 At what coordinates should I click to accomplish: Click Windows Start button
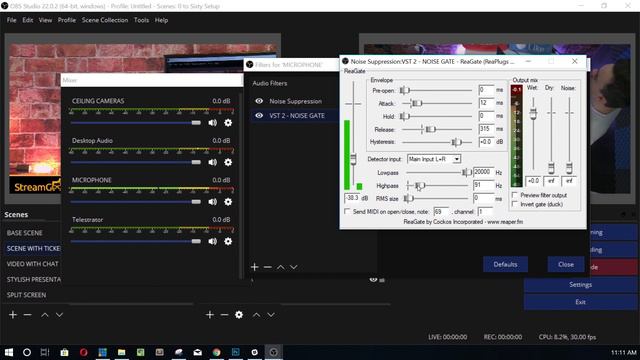pos(9,352)
